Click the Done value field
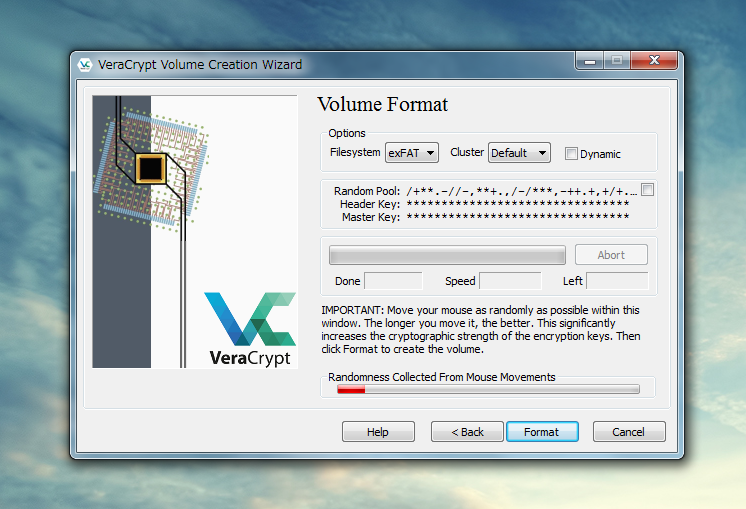This screenshot has height=509, width=746. 393,281
